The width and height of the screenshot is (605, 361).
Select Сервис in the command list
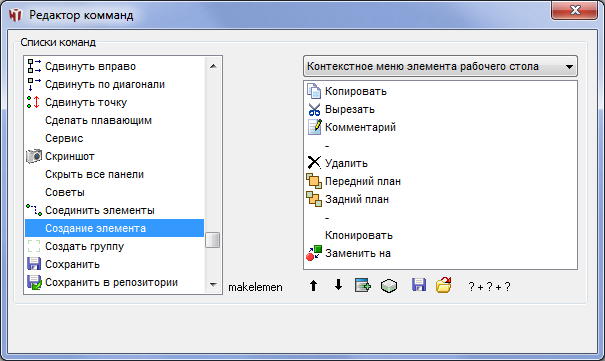click(64, 138)
